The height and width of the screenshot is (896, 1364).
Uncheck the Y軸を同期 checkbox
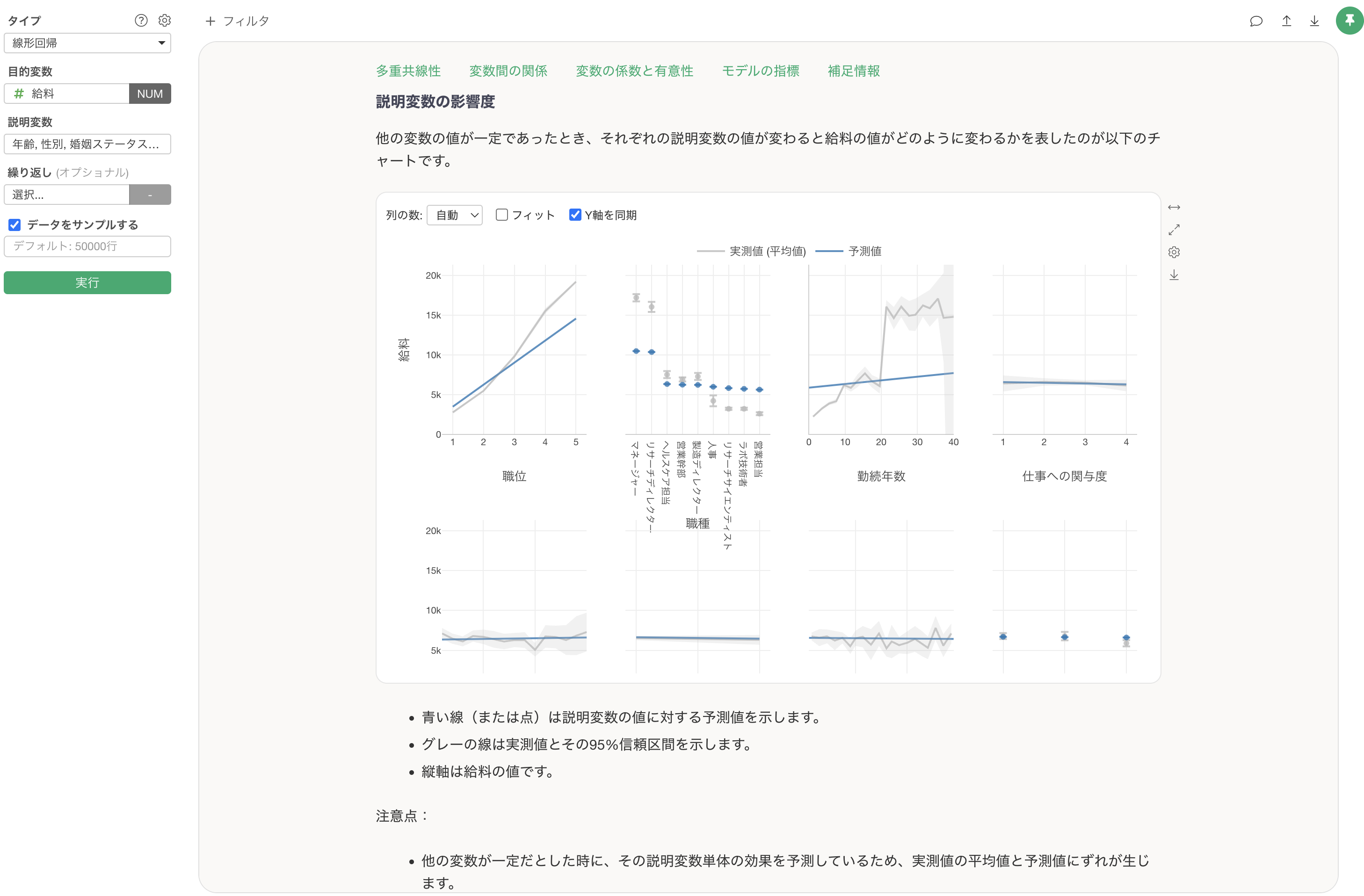click(575, 215)
